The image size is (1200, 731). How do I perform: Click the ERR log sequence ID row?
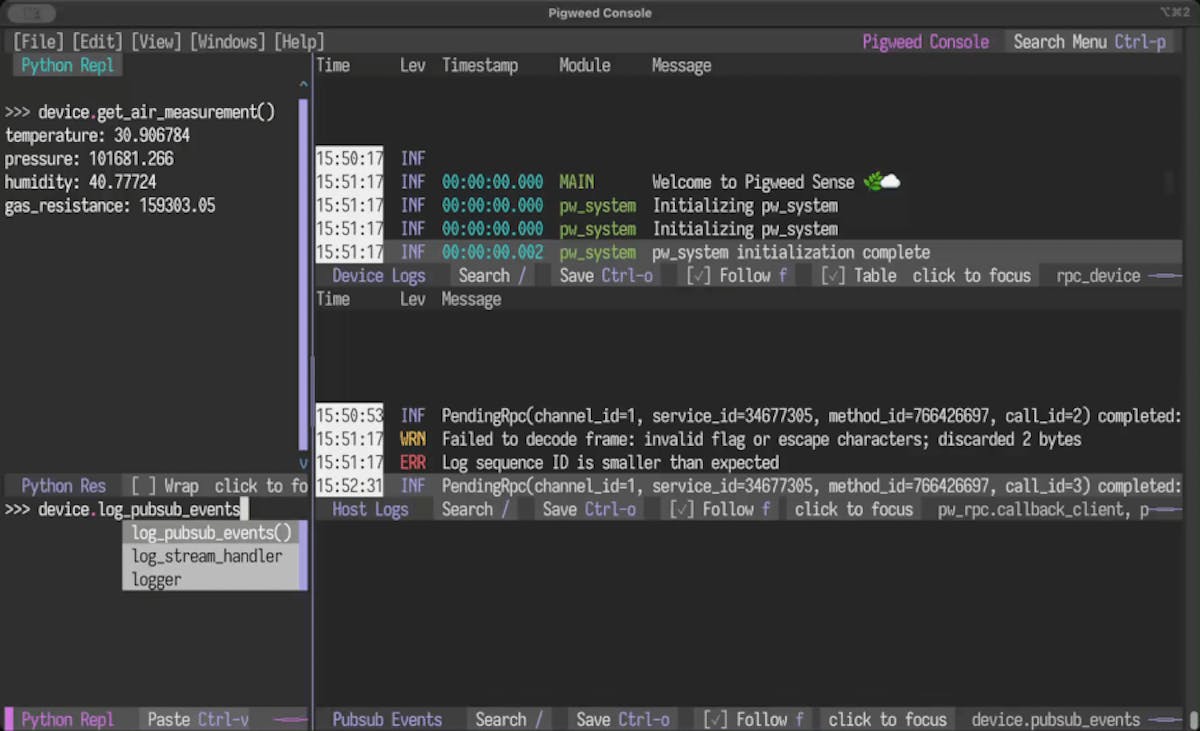click(x=748, y=463)
